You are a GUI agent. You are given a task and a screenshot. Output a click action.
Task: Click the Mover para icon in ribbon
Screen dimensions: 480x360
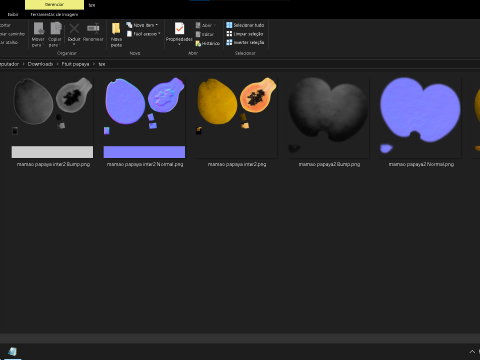coord(38,28)
